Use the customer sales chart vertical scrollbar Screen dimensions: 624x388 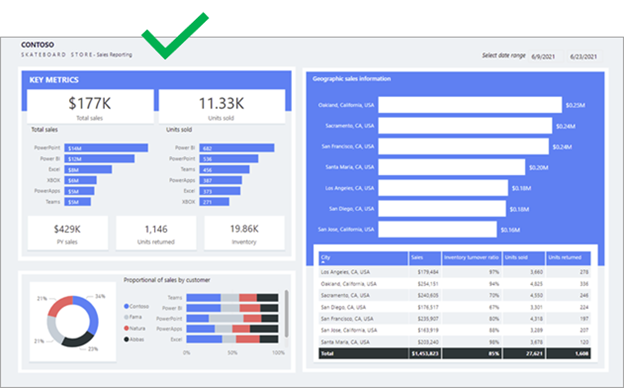pyautogui.click(x=287, y=313)
